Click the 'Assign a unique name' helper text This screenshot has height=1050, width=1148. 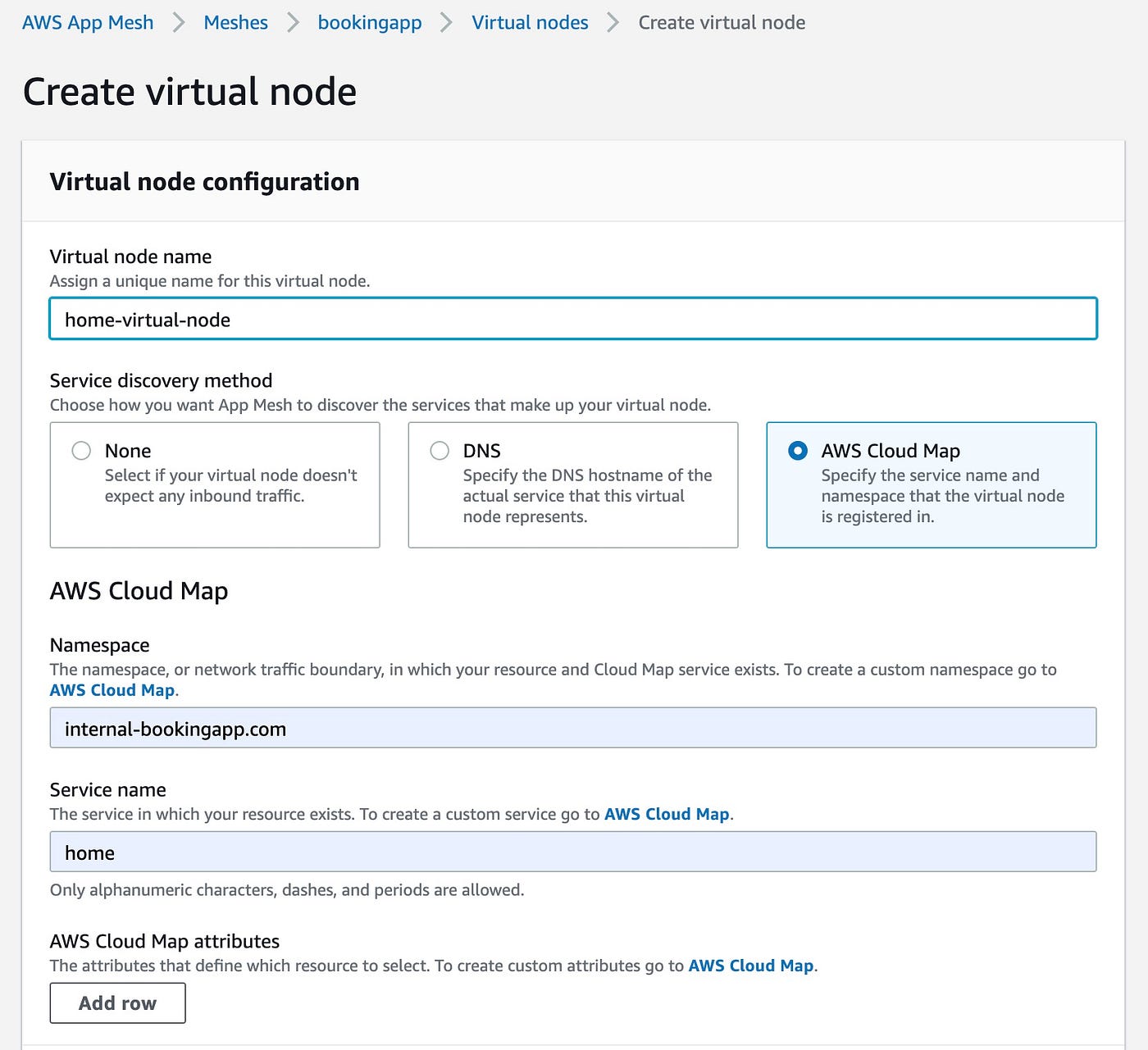click(x=210, y=281)
